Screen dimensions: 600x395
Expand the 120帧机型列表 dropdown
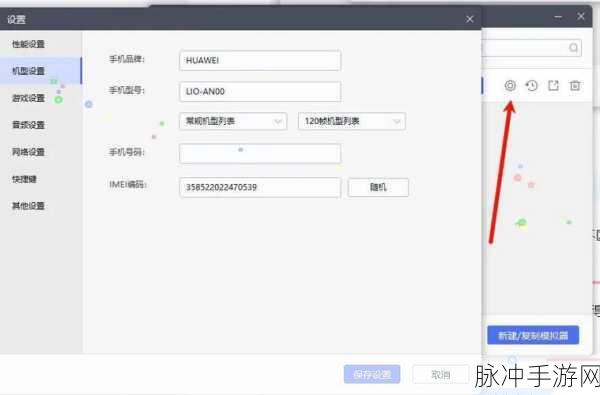[x=352, y=121]
